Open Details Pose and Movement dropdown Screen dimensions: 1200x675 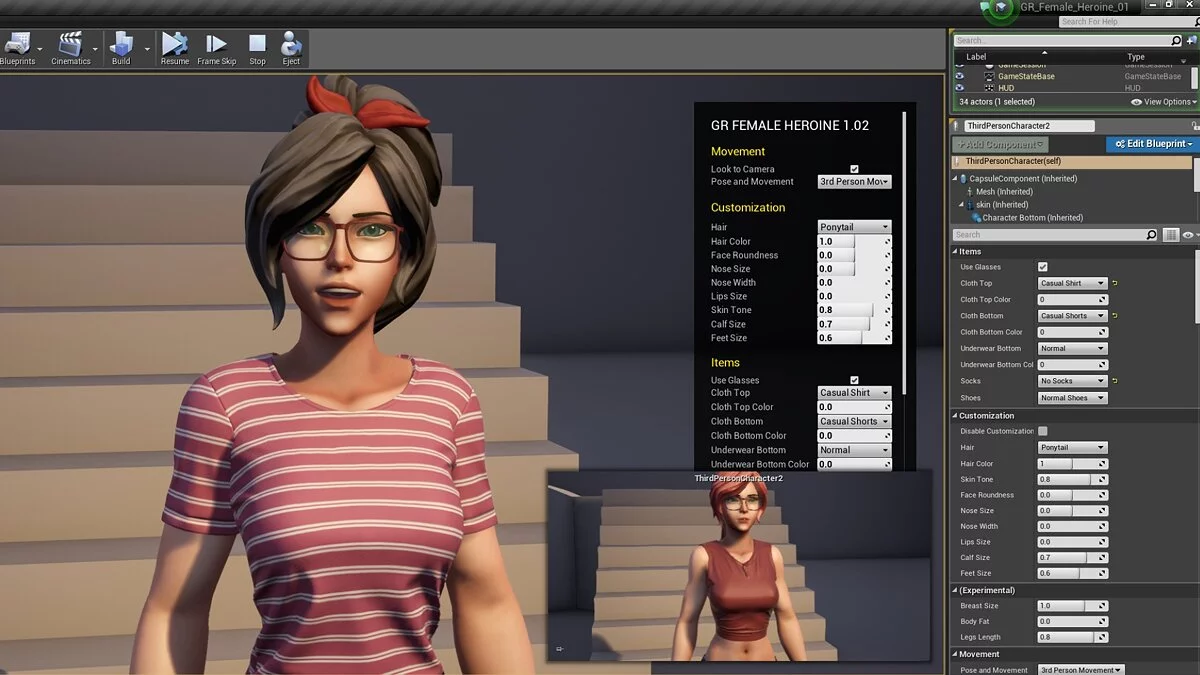pyautogui.click(x=1080, y=670)
